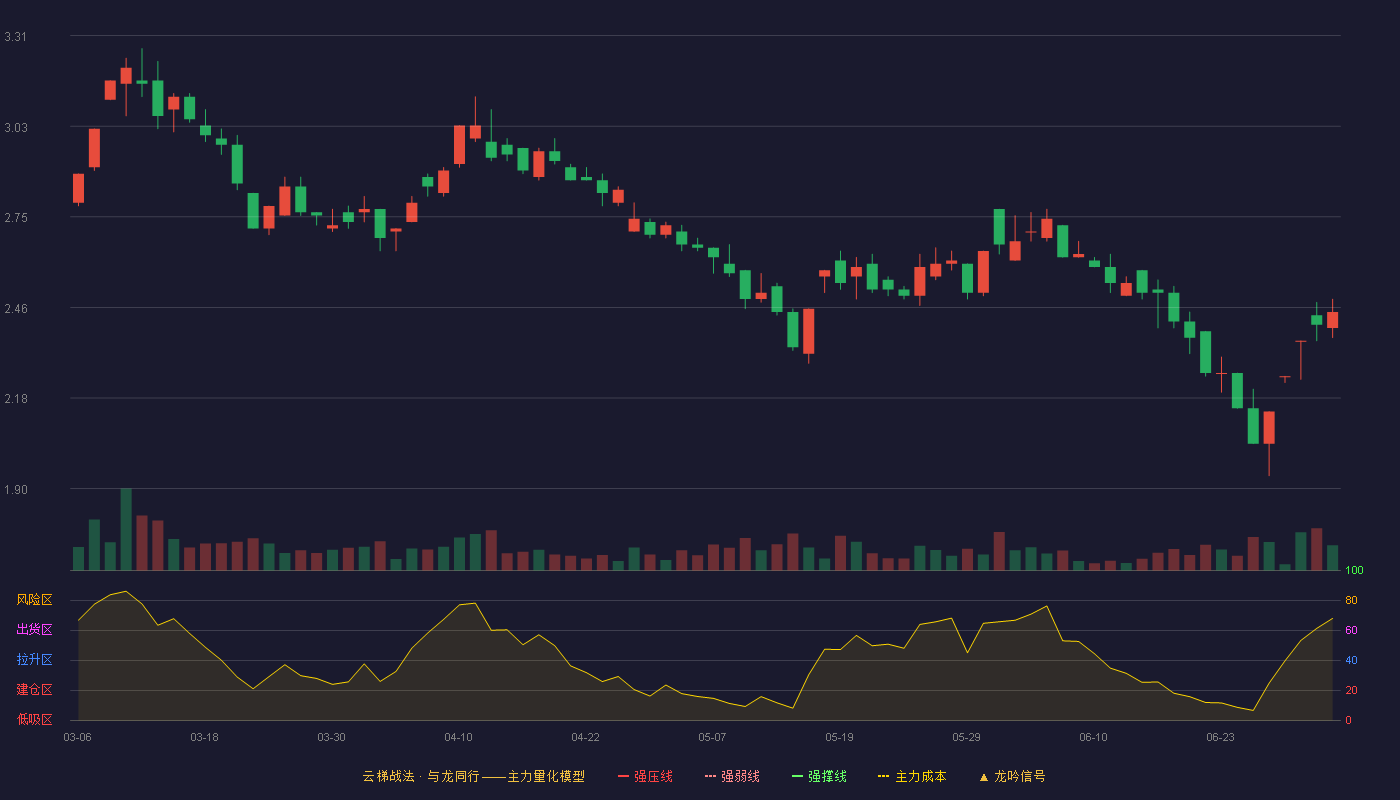Toggle the 强撑线 legend item
The image size is (1400, 800).
coord(819,776)
